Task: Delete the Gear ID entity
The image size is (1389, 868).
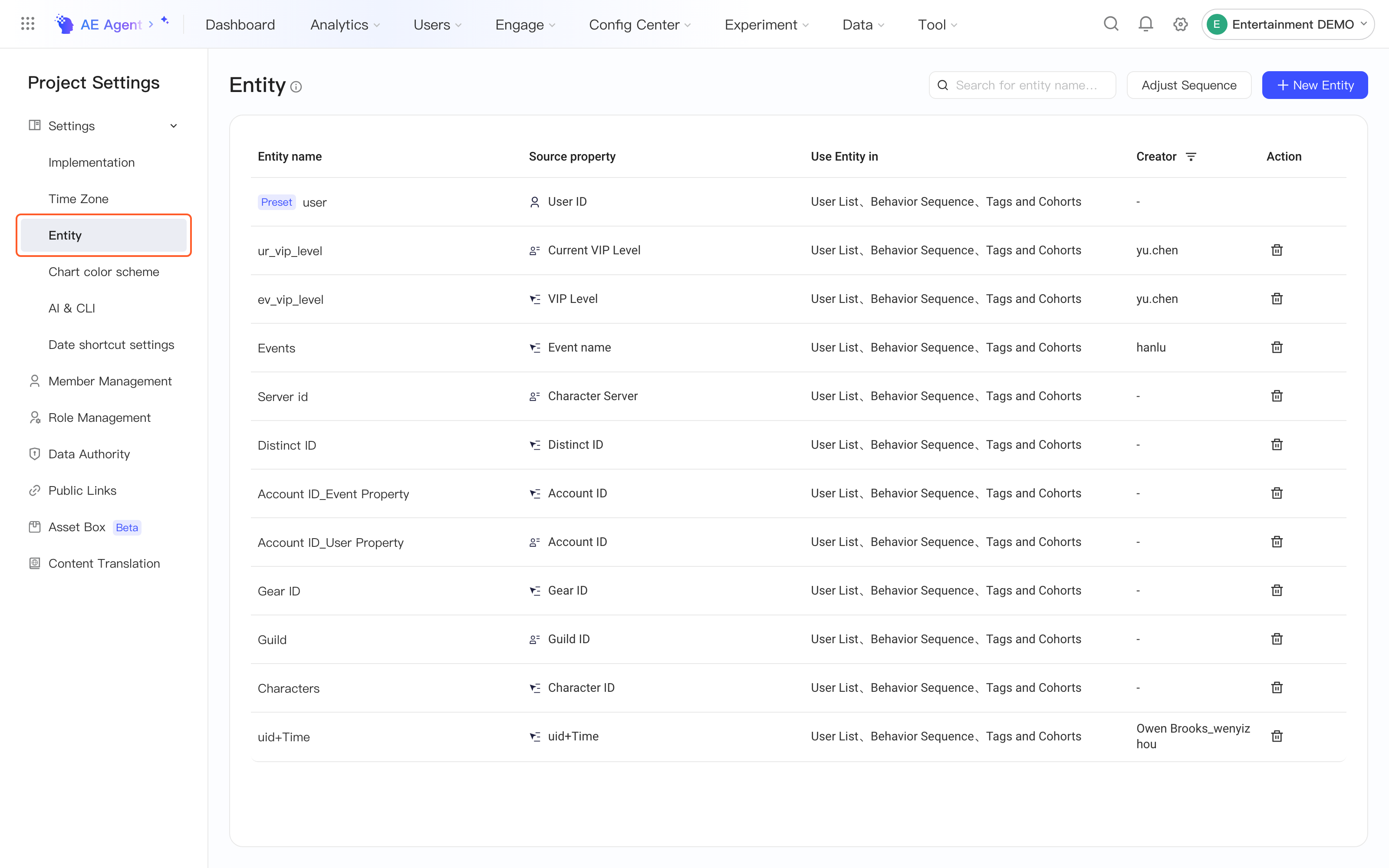Action: [x=1277, y=590]
